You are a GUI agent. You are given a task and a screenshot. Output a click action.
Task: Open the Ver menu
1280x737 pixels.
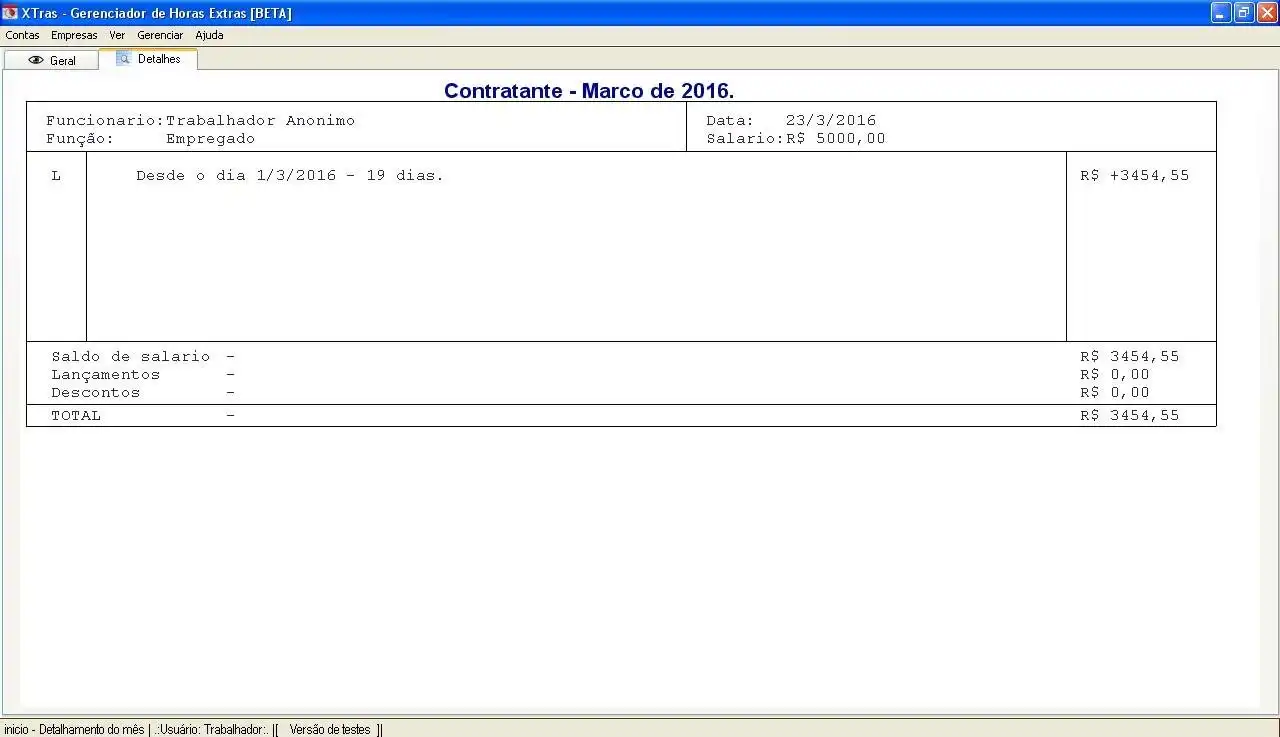click(x=117, y=35)
